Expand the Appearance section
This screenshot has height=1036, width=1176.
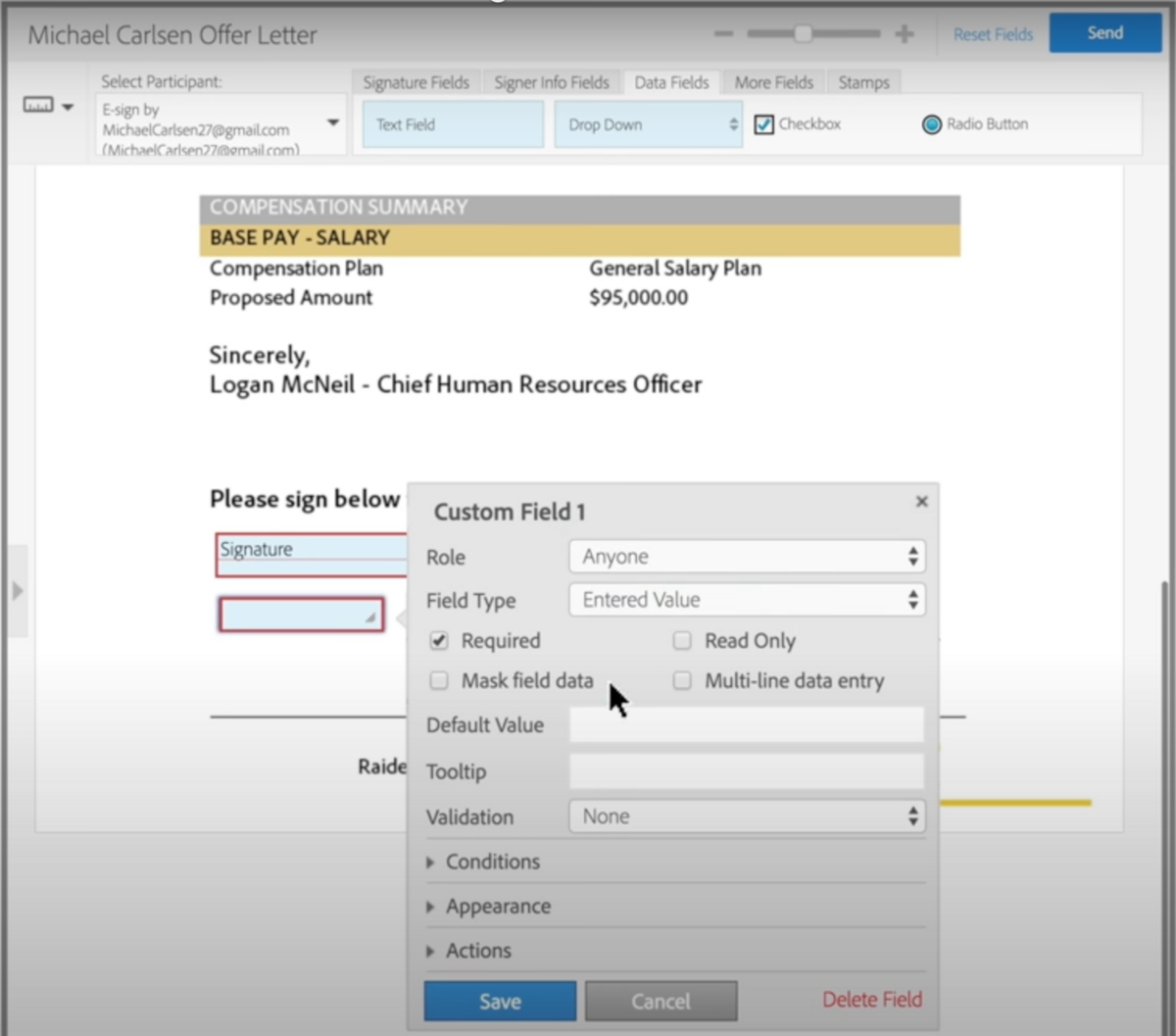[x=488, y=907]
